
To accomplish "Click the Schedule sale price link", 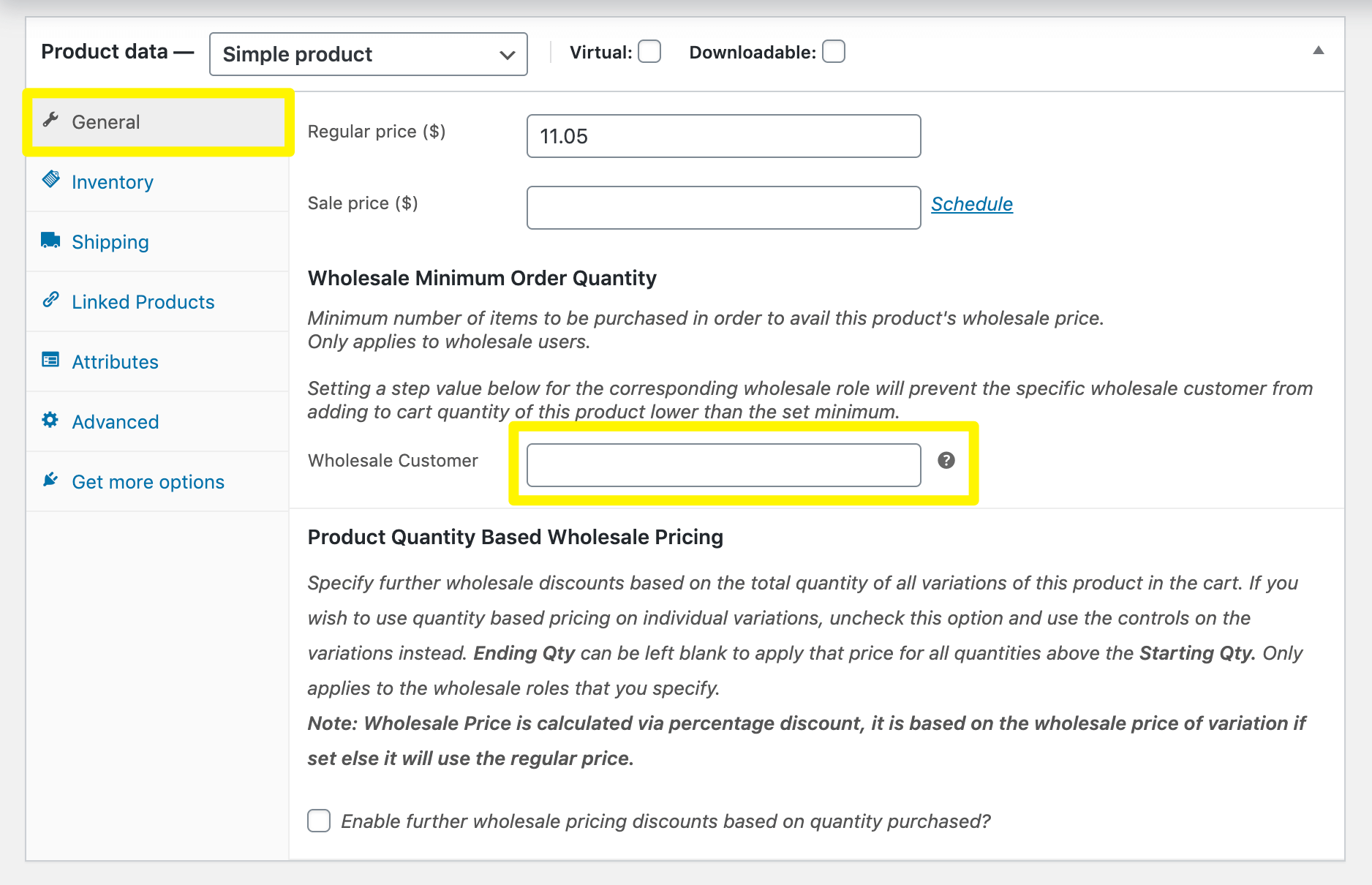I will (x=972, y=204).
